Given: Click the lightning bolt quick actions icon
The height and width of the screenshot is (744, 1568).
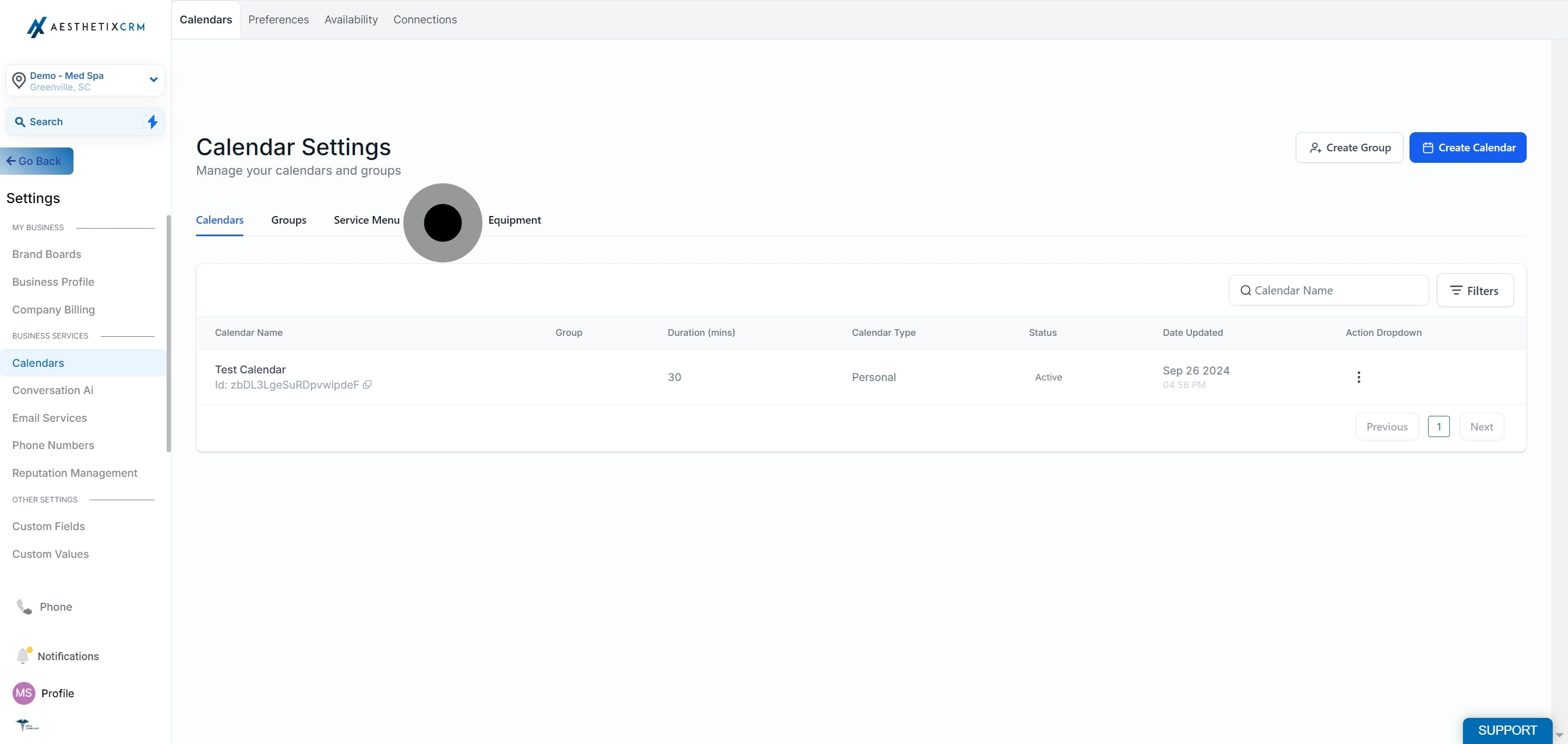Looking at the screenshot, I should click(x=152, y=122).
